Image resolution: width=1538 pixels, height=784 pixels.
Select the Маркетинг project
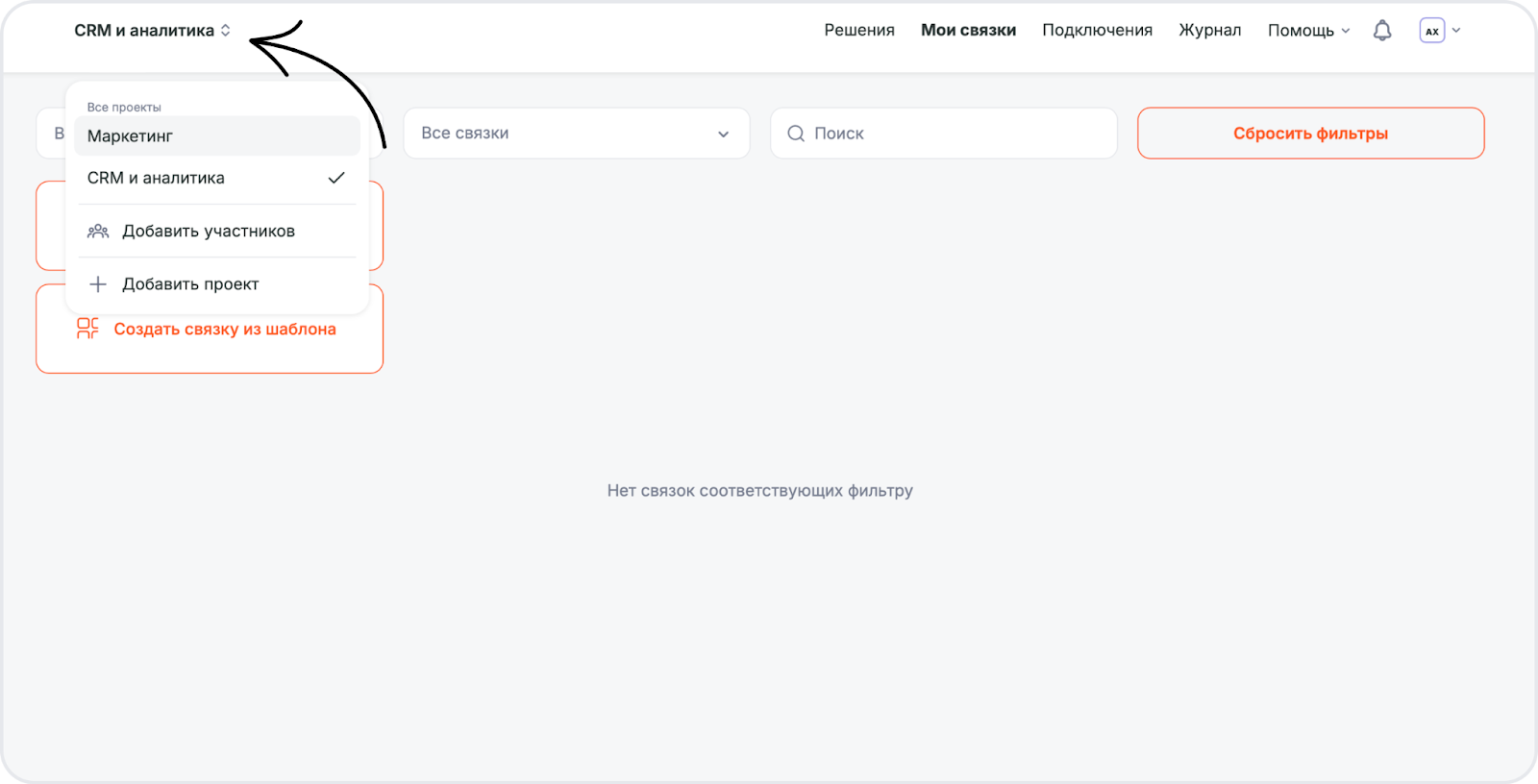pyautogui.click(x=217, y=136)
